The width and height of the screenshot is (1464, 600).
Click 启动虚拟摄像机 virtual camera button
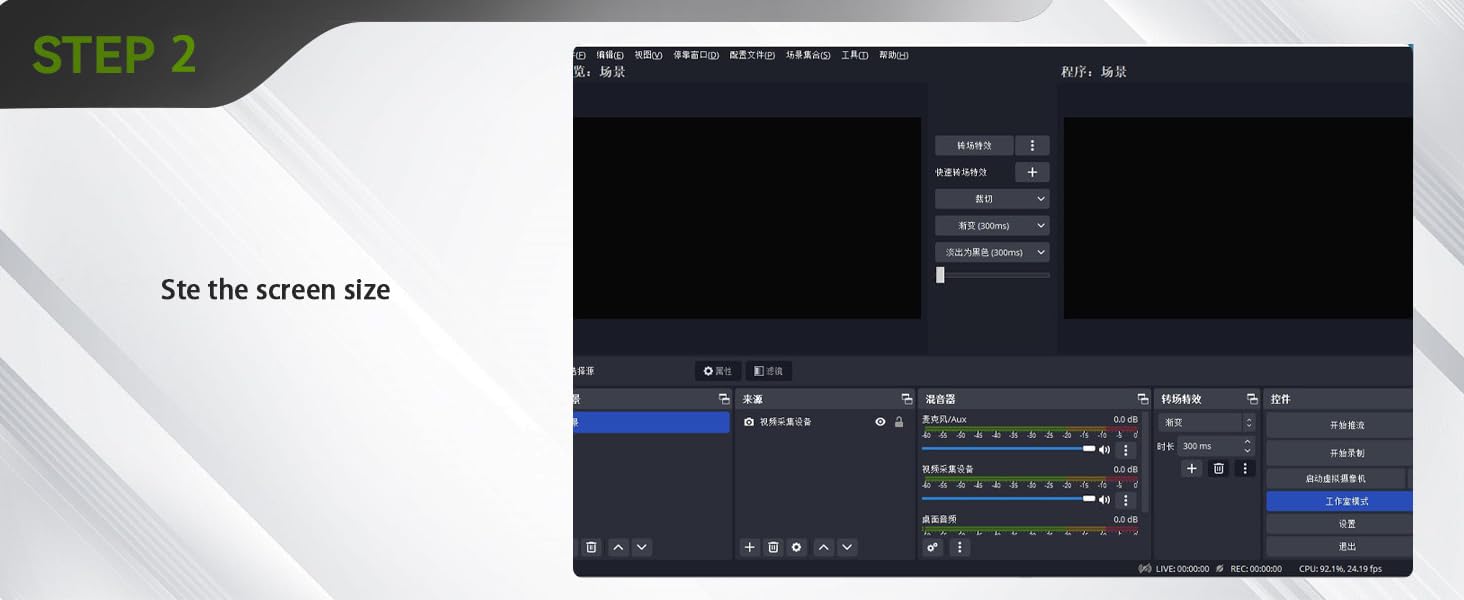click(x=1336, y=479)
